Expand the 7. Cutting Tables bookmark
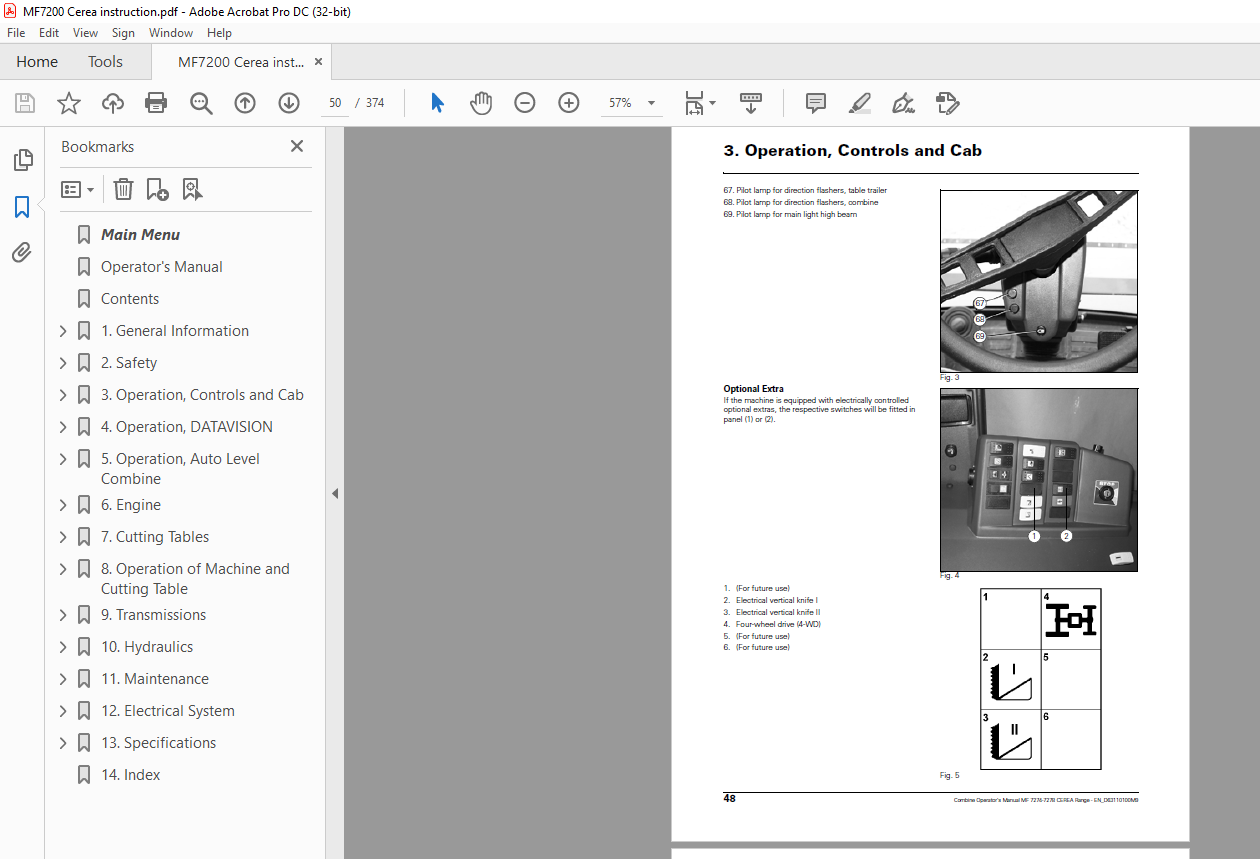The width and height of the screenshot is (1260, 859). [x=63, y=537]
